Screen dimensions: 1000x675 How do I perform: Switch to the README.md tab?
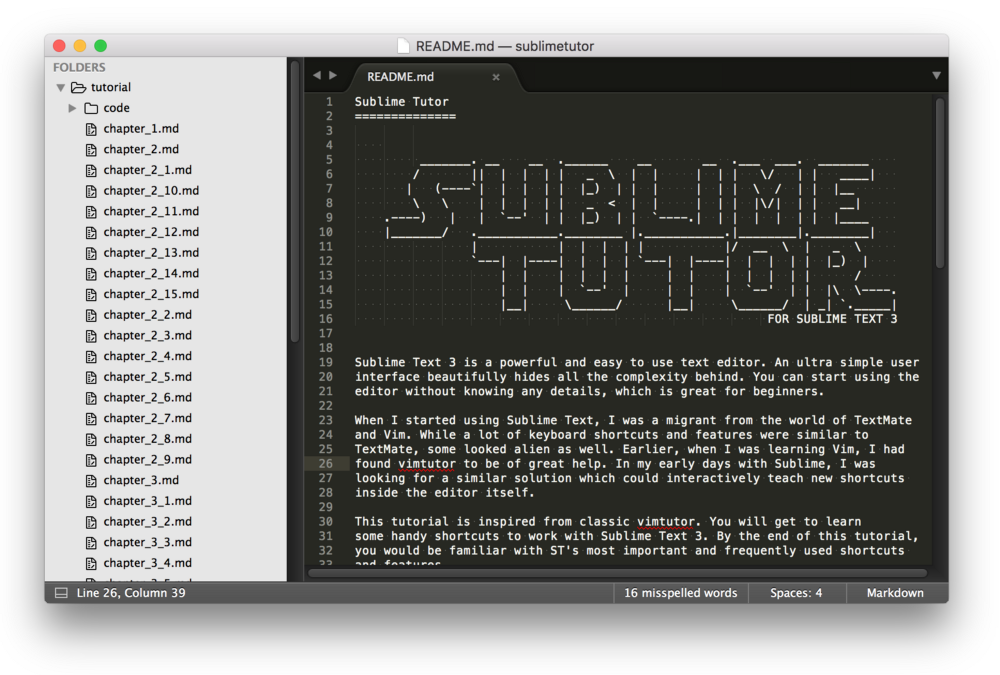pyautogui.click(x=434, y=77)
